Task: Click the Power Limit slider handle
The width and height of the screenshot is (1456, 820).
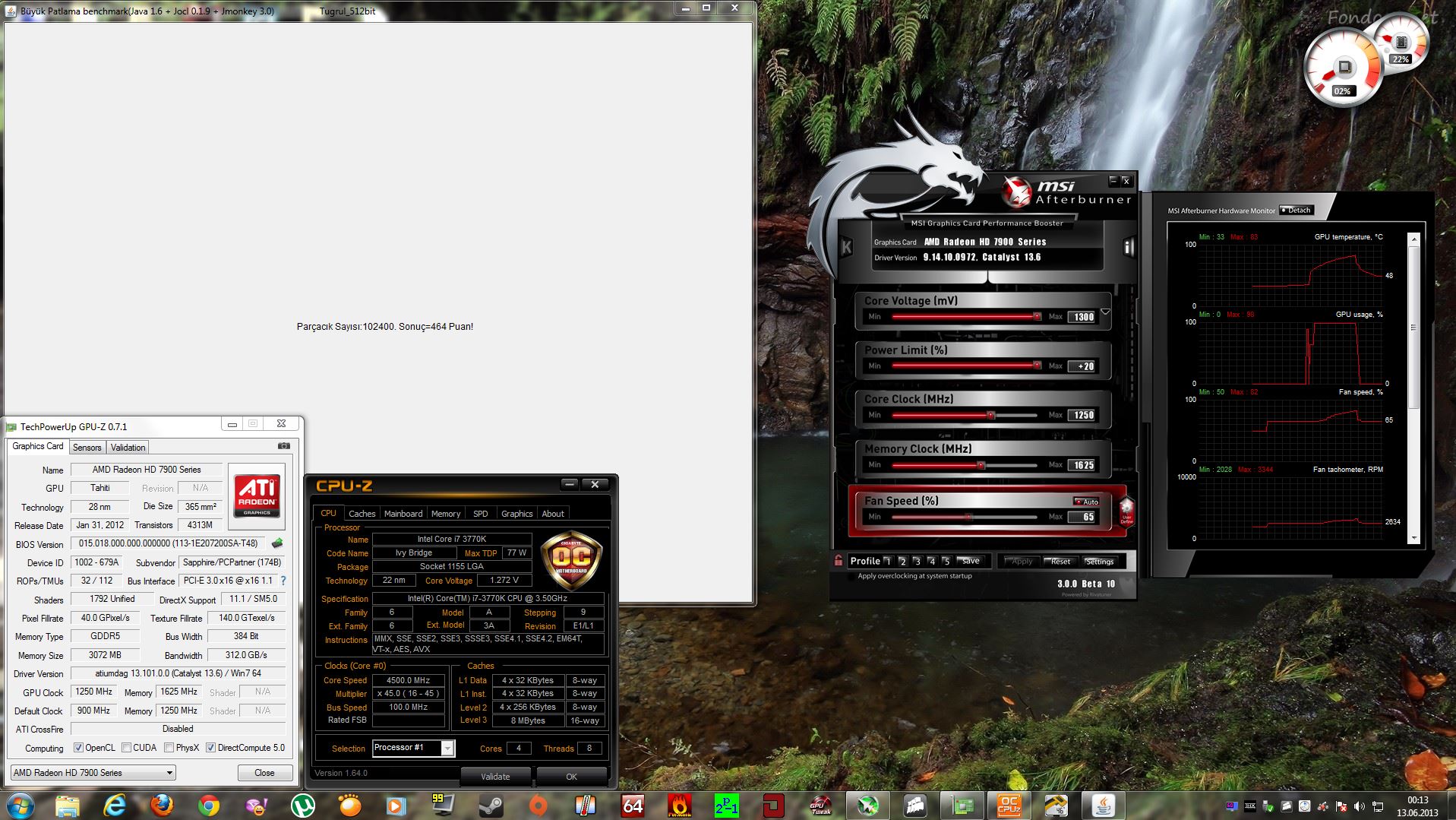Action: pyautogui.click(x=1037, y=366)
